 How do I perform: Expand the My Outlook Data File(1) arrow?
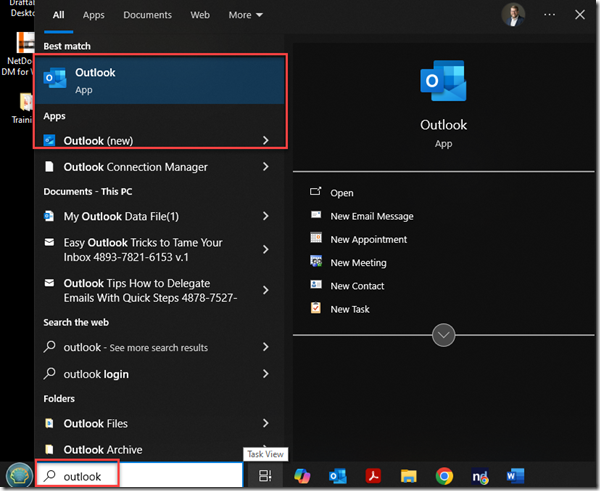tap(266, 216)
